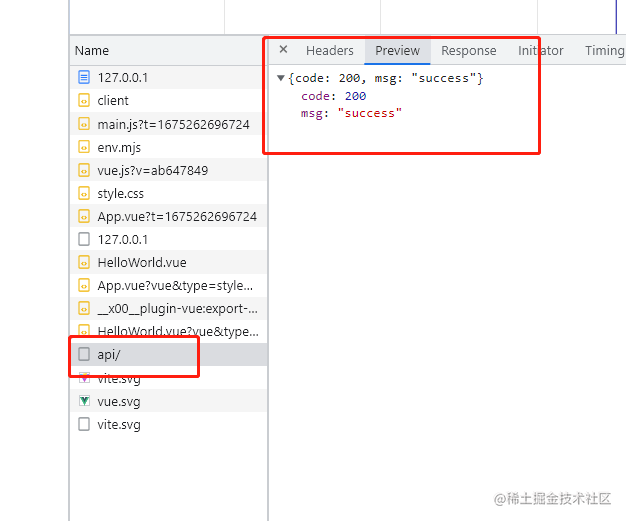The width and height of the screenshot is (626, 521).
Task: Click the script icon next to client
Action: [x=84, y=101]
